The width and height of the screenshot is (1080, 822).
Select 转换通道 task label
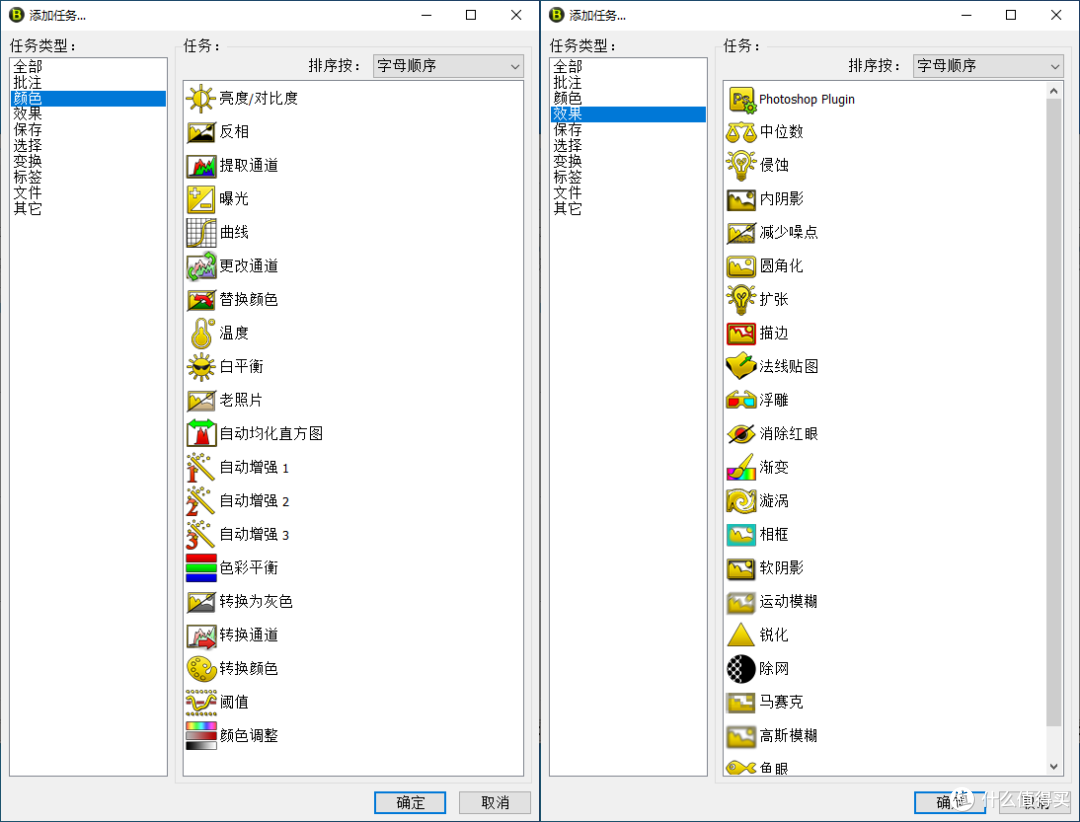coord(249,635)
